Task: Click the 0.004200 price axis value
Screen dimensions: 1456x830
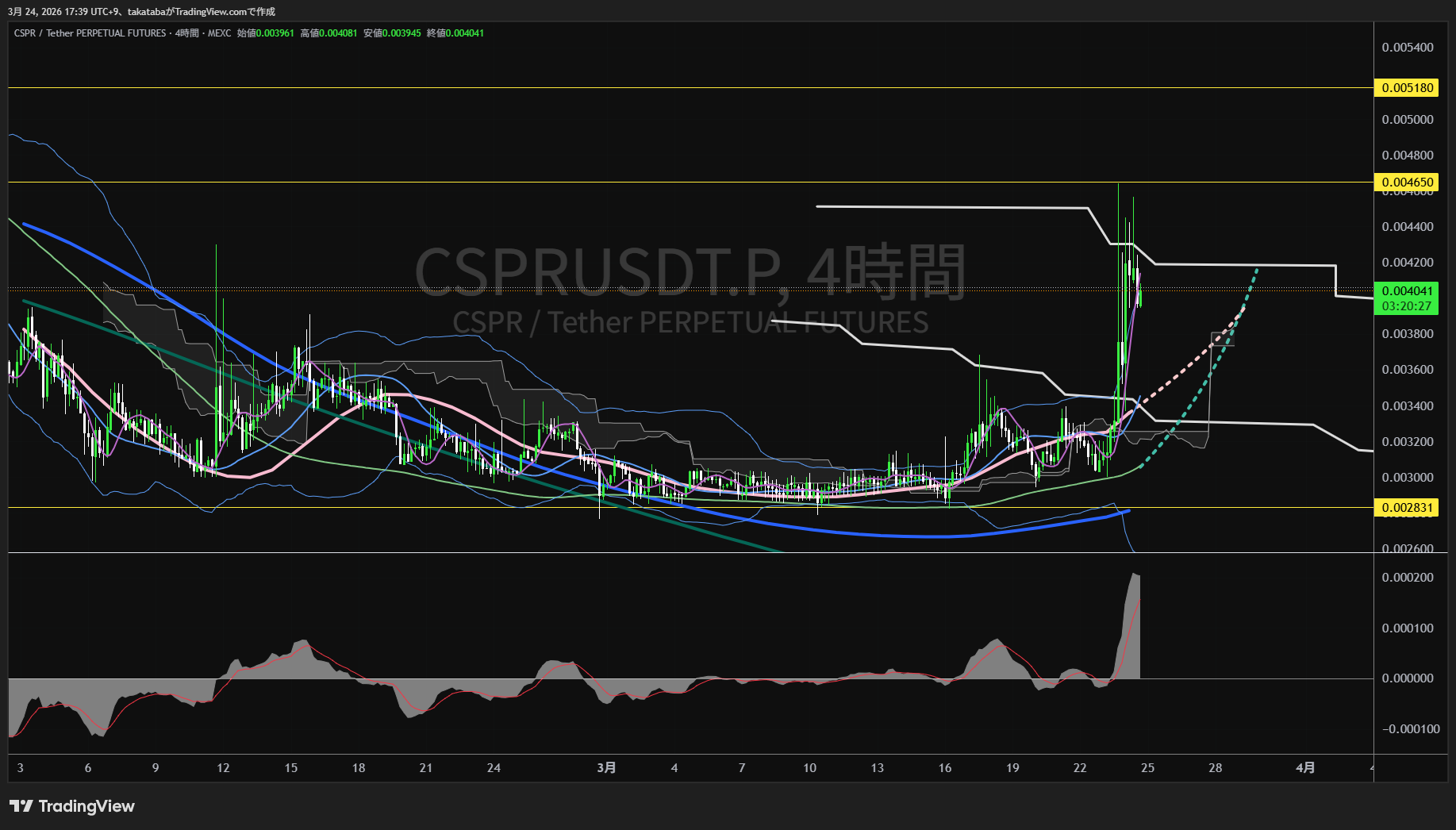Action: 1408,262
